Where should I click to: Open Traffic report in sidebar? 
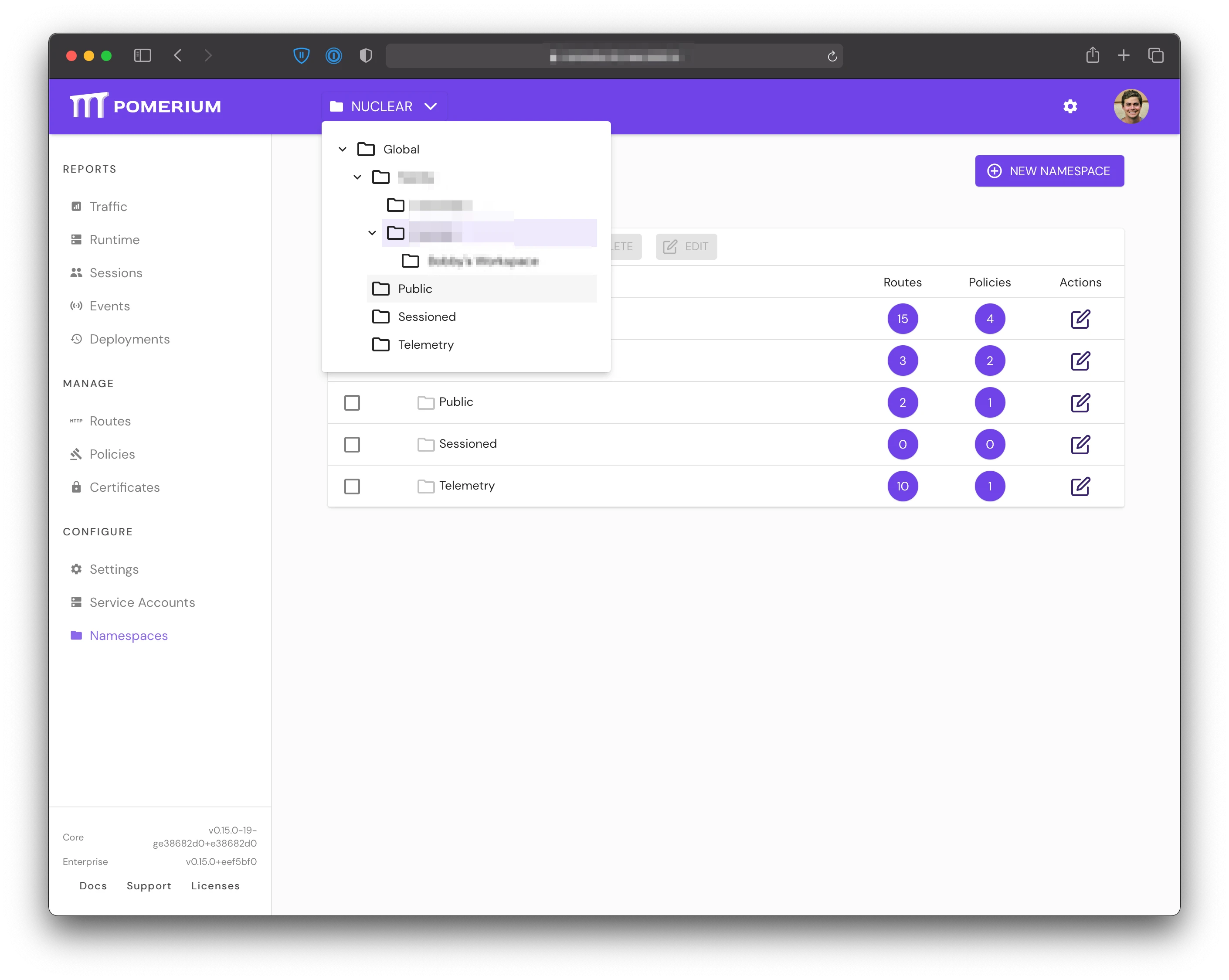[108, 206]
